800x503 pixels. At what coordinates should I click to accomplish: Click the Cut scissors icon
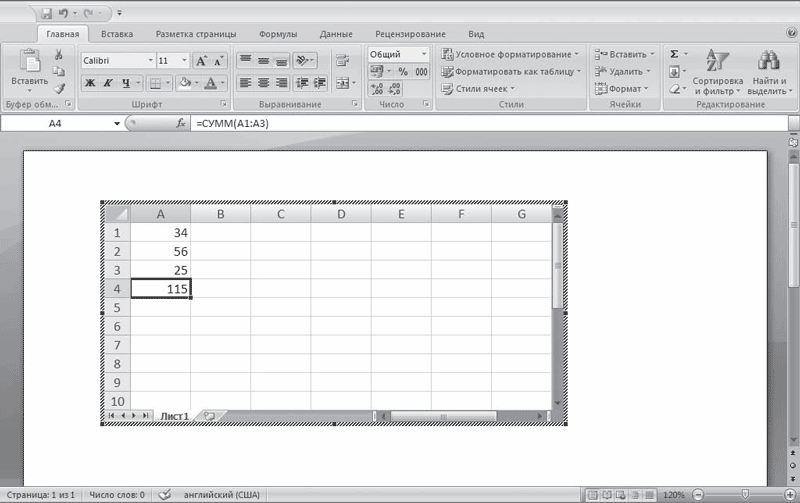click(x=59, y=54)
